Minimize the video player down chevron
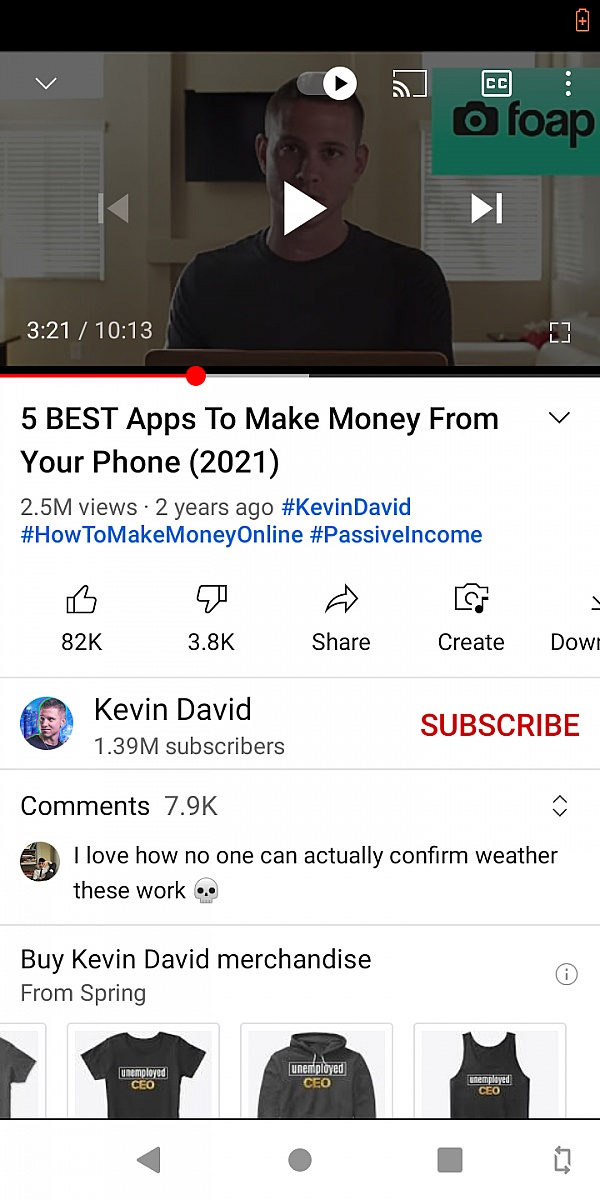This screenshot has width=600, height=1200. pyautogui.click(x=46, y=83)
